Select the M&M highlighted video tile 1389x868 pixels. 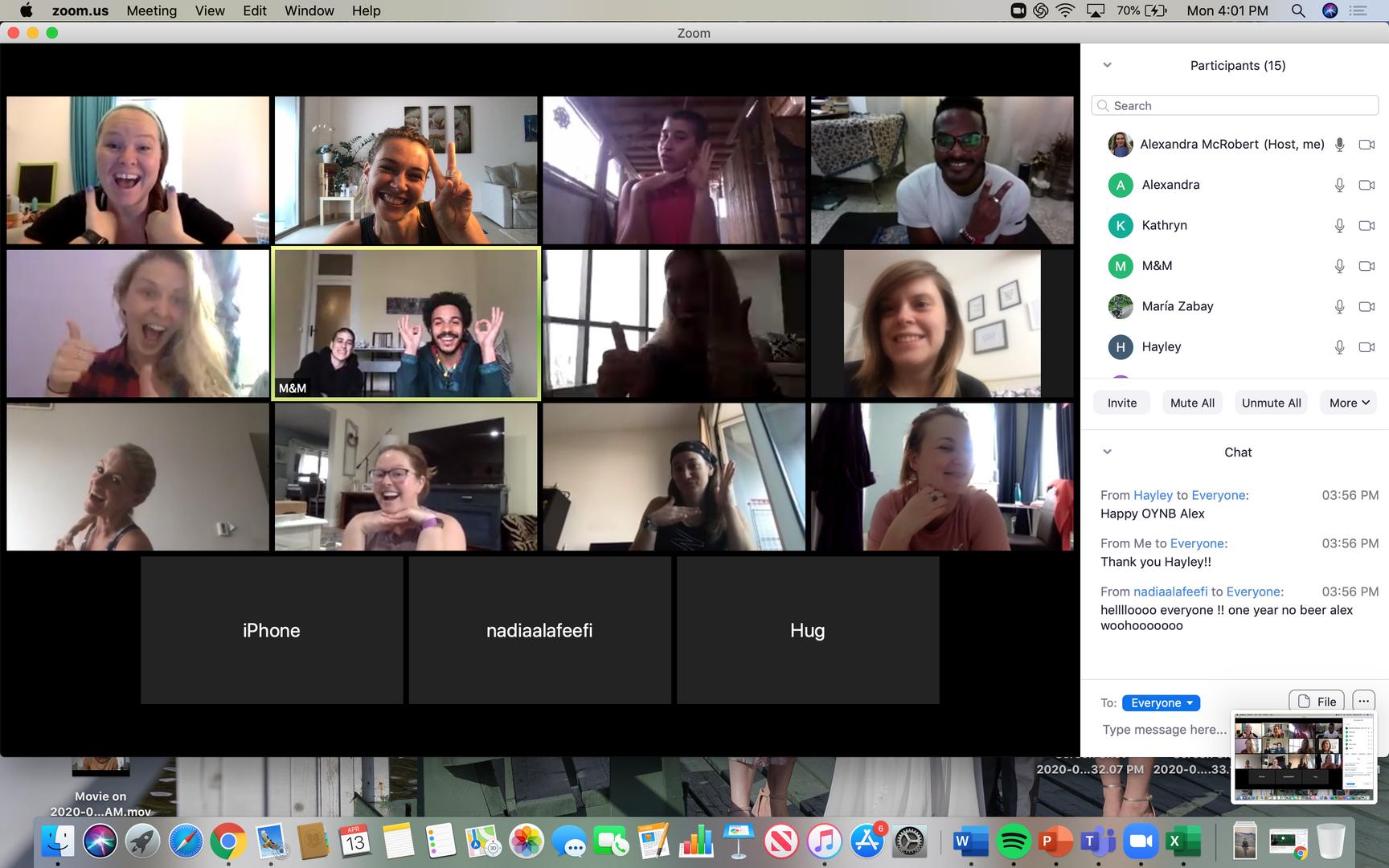(406, 323)
